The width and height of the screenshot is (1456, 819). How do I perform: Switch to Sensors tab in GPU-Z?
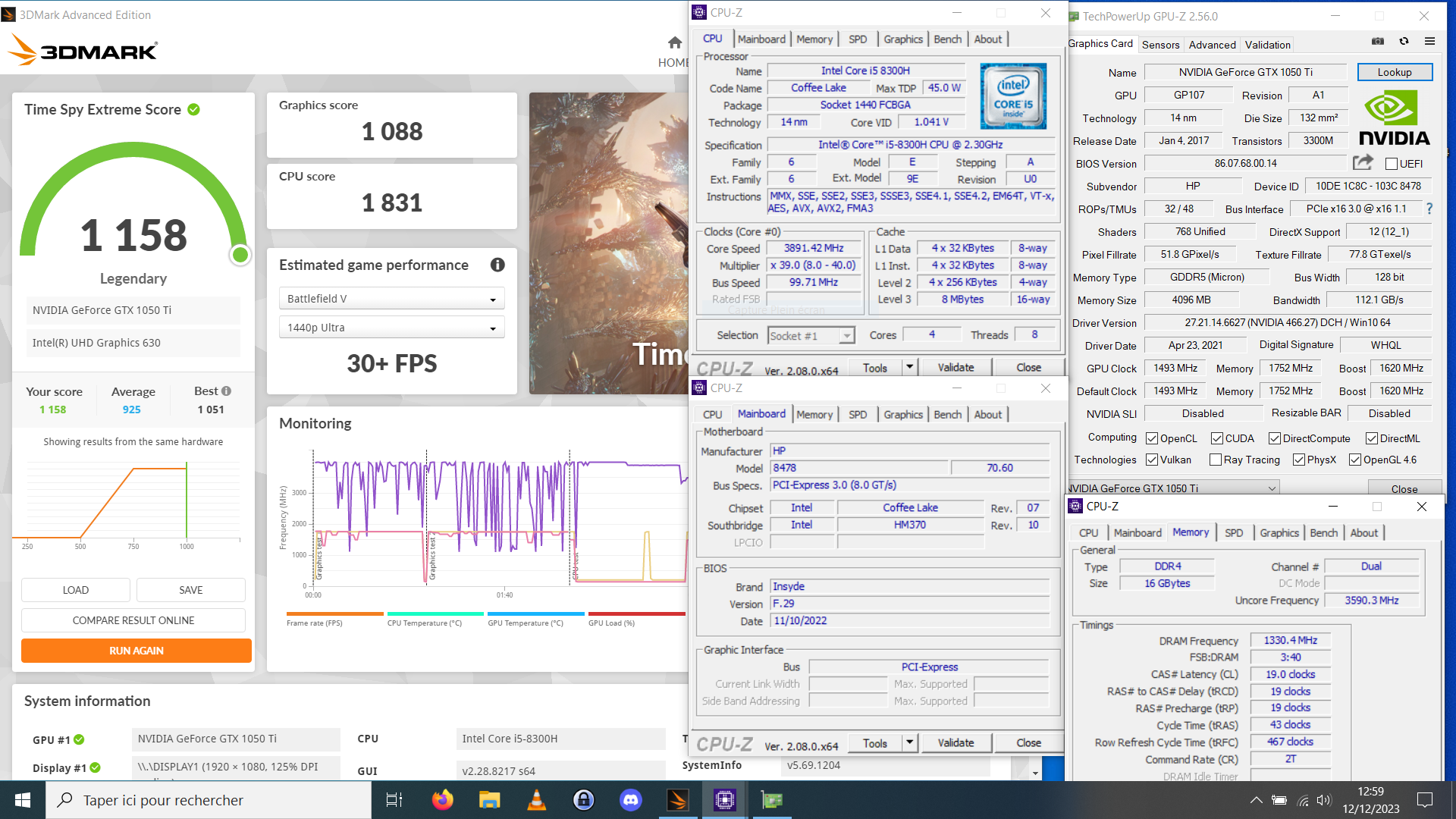1160,45
